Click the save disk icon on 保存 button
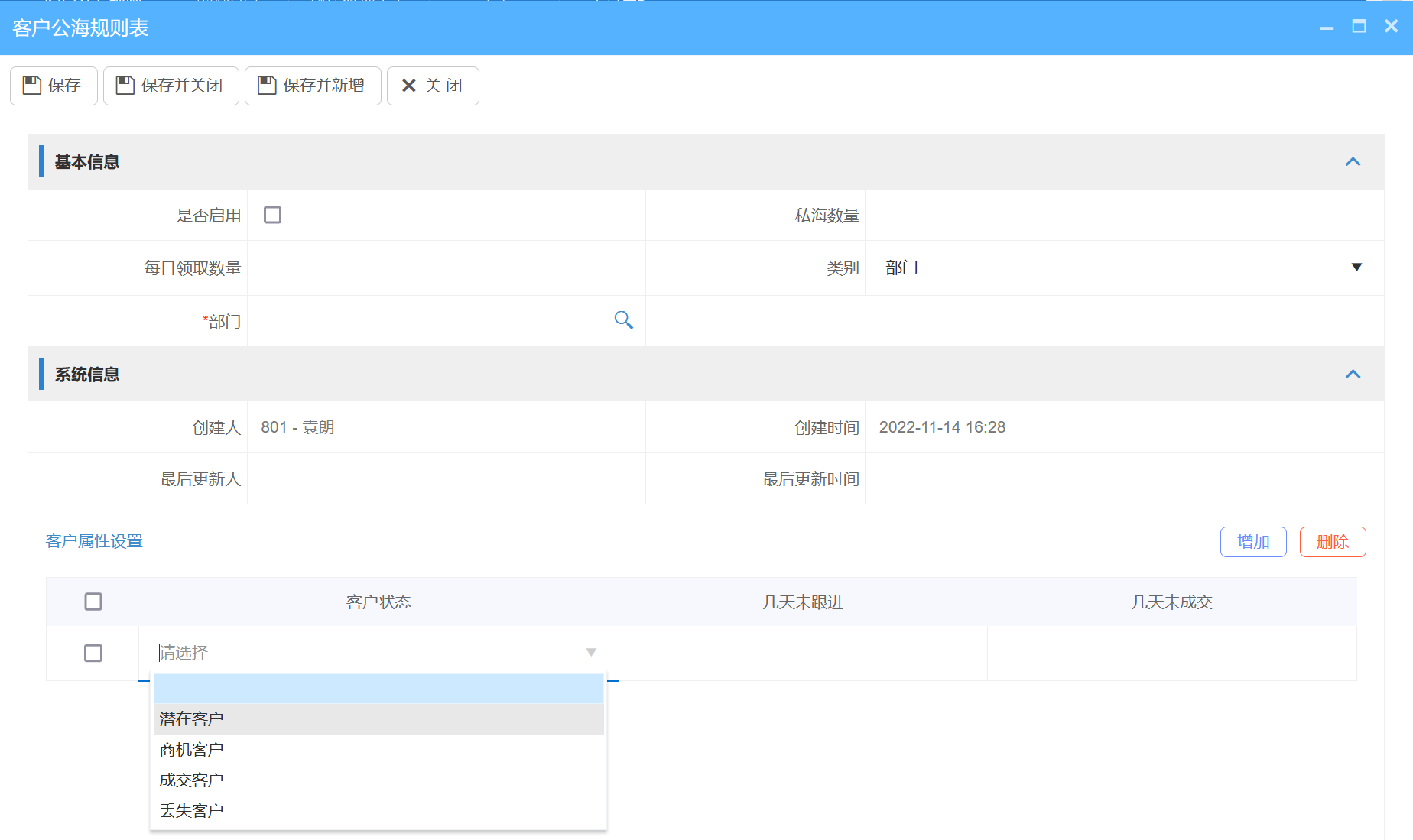 (x=31, y=86)
